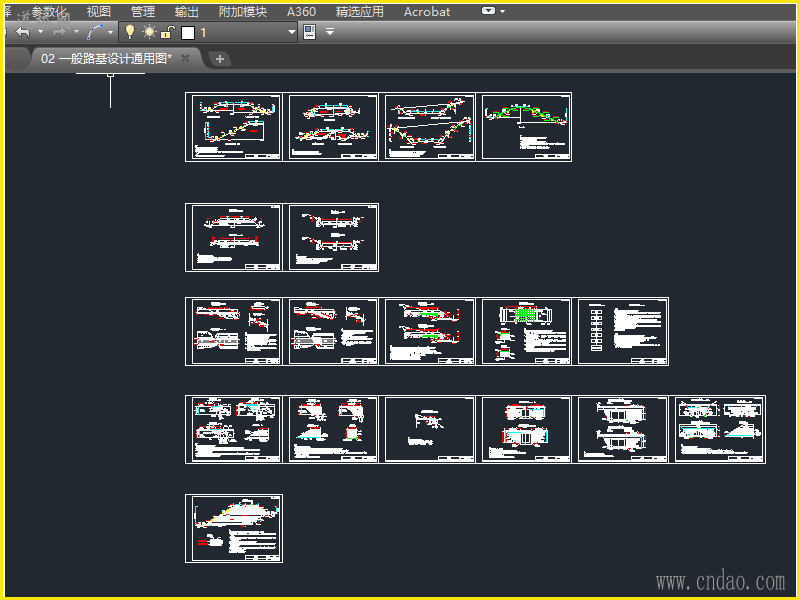Switch to the 输出 ribbon tab
Image resolution: width=800 pixels, height=600 pixels.
click(186, 12)
